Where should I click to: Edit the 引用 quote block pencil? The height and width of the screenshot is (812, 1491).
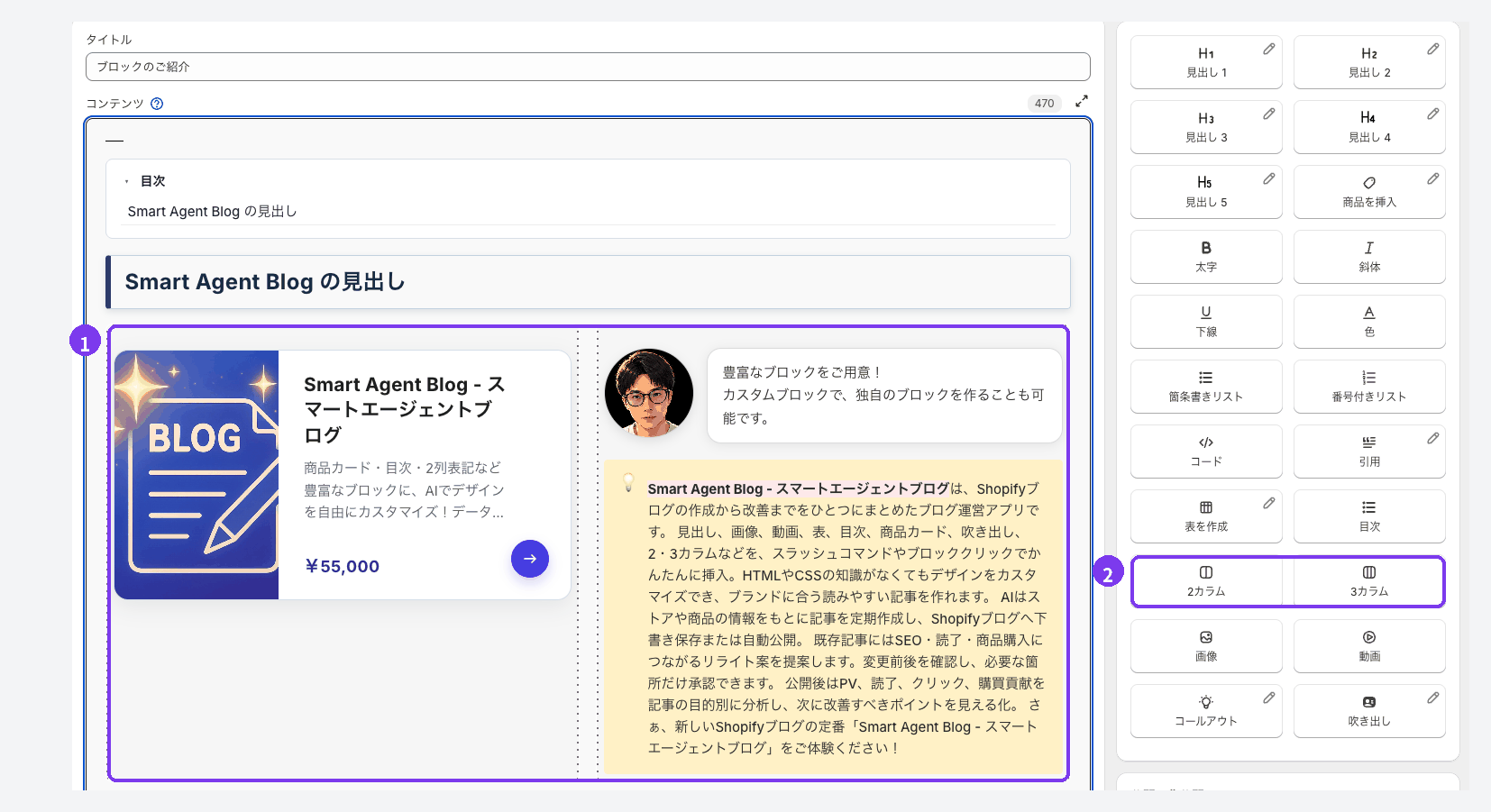(1432, 438)
